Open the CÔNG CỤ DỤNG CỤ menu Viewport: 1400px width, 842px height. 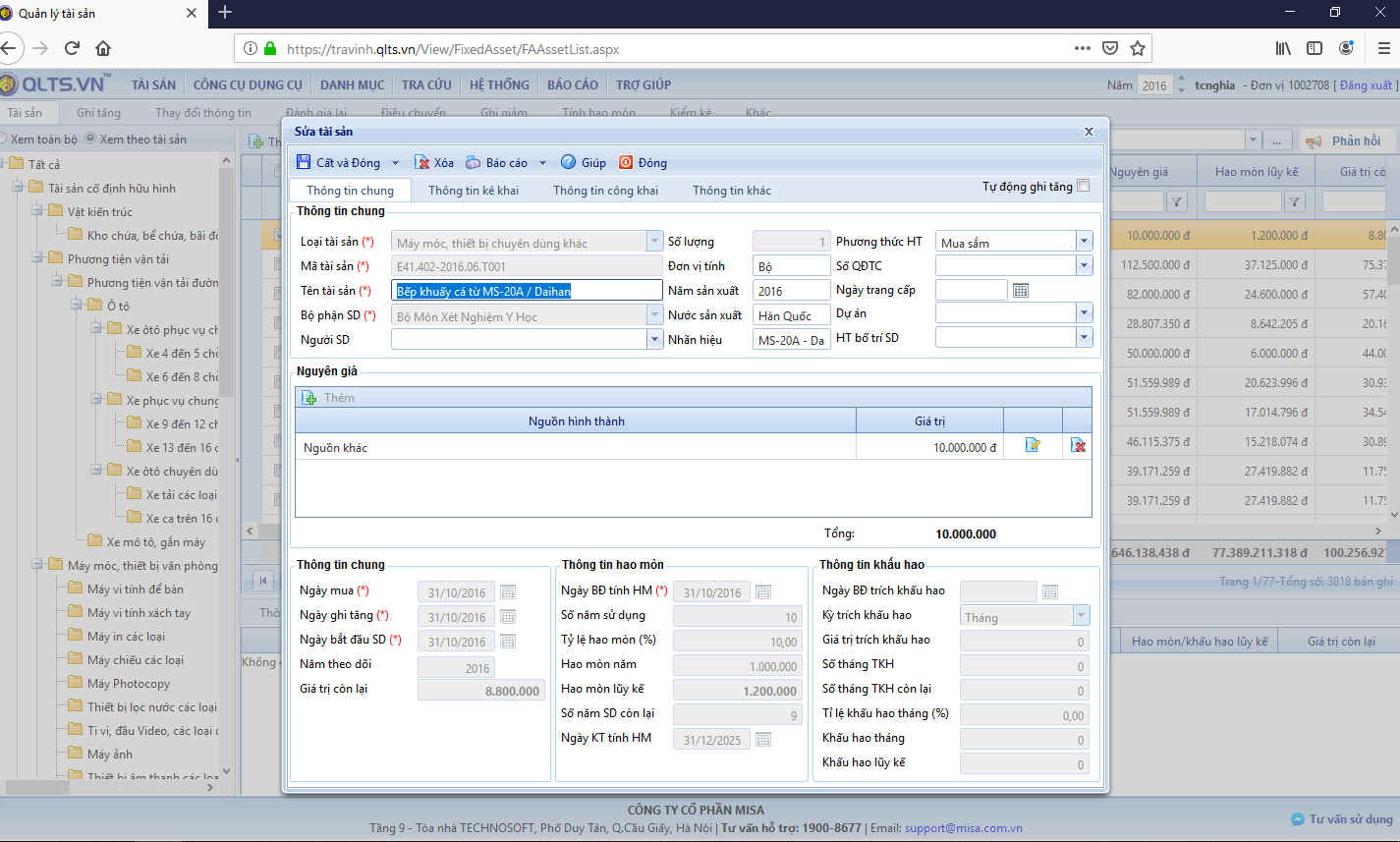coord(248,85)
